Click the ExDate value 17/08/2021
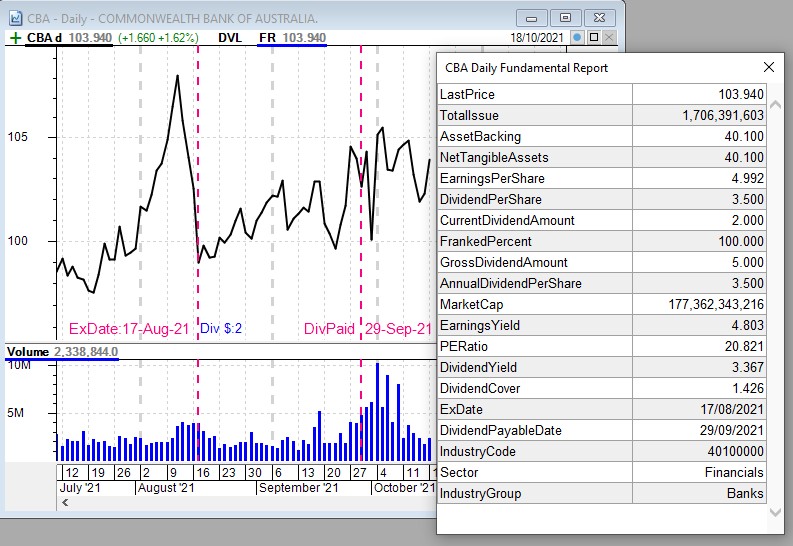 pyautogui.click(x=732, y=409)
